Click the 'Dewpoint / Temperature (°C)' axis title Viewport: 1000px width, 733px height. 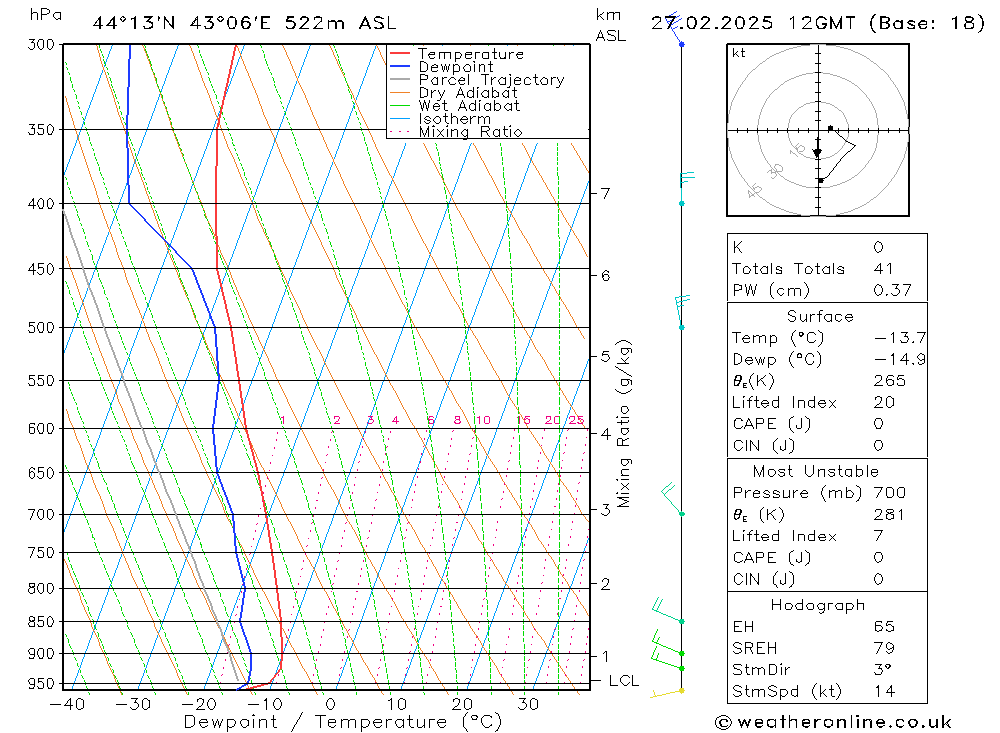342,722
